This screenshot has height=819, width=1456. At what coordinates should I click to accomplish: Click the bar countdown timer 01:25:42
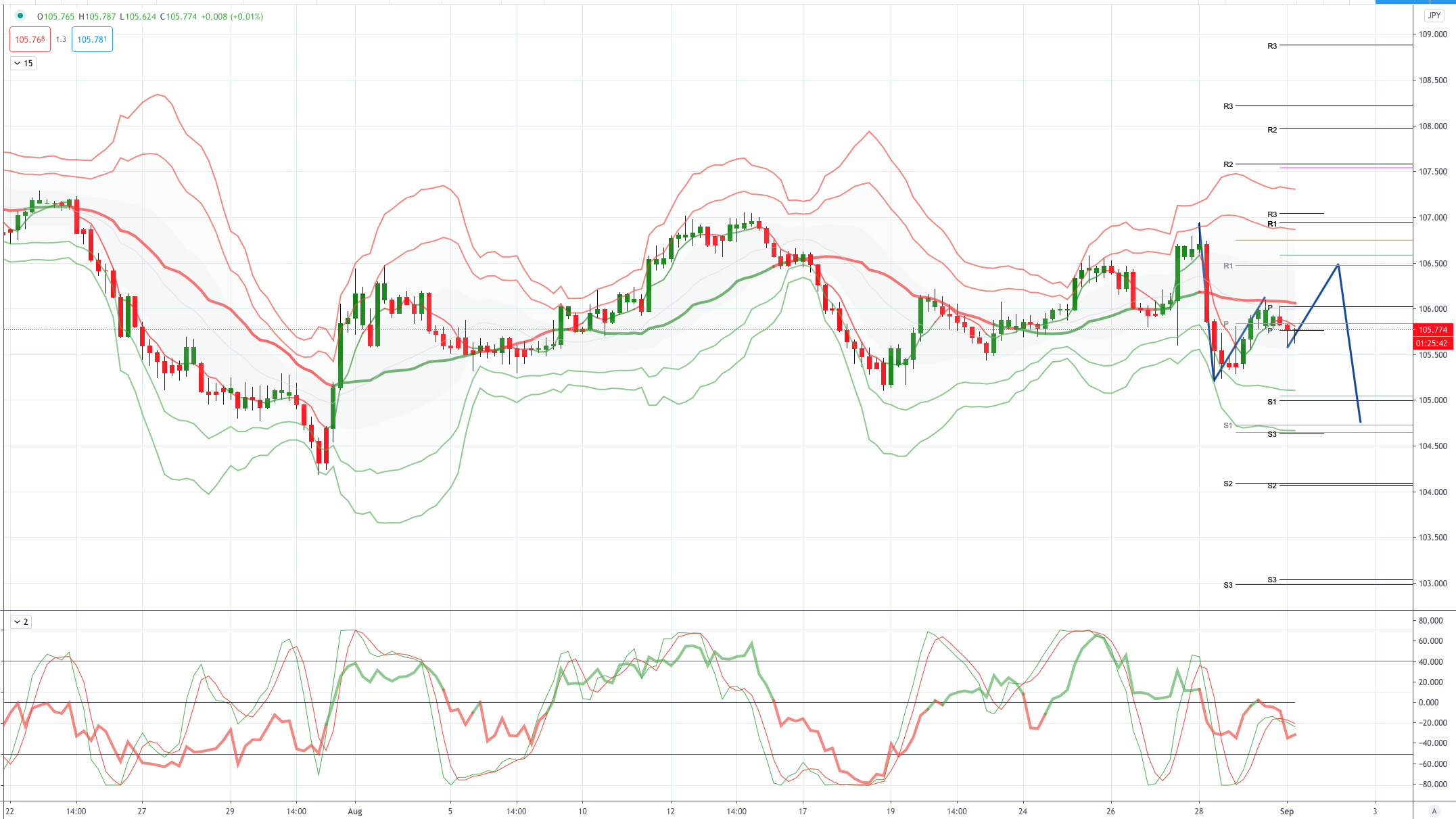(1433, 343)
